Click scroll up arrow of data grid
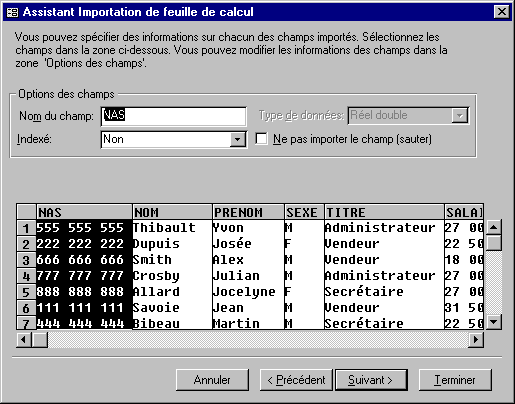515x404 pixels. point(494,228)
